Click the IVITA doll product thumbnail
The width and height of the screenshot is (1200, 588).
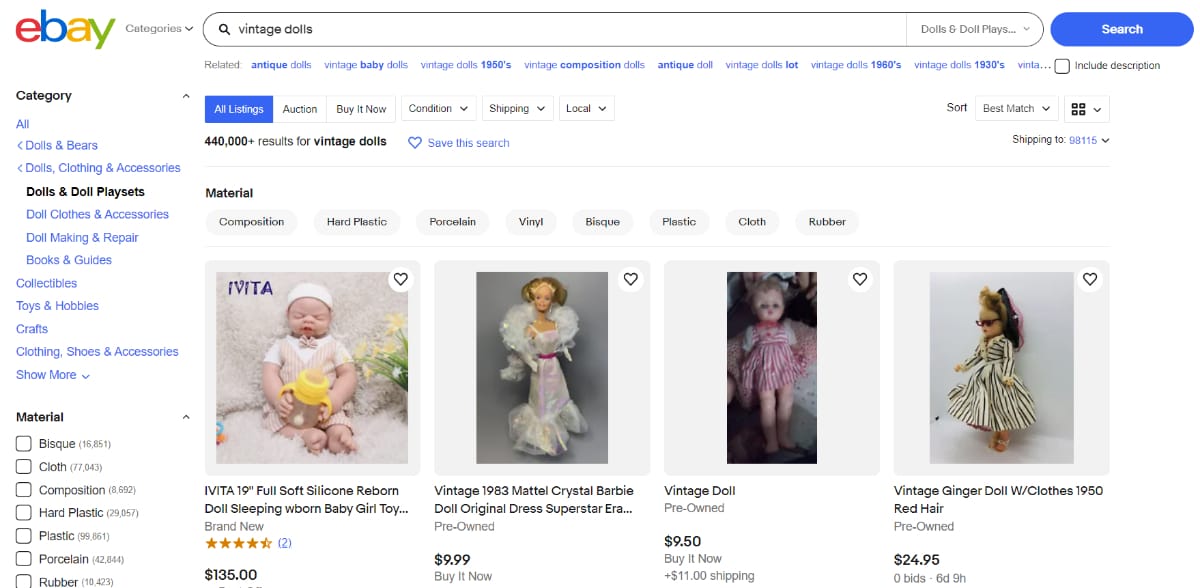click(311, 368)
